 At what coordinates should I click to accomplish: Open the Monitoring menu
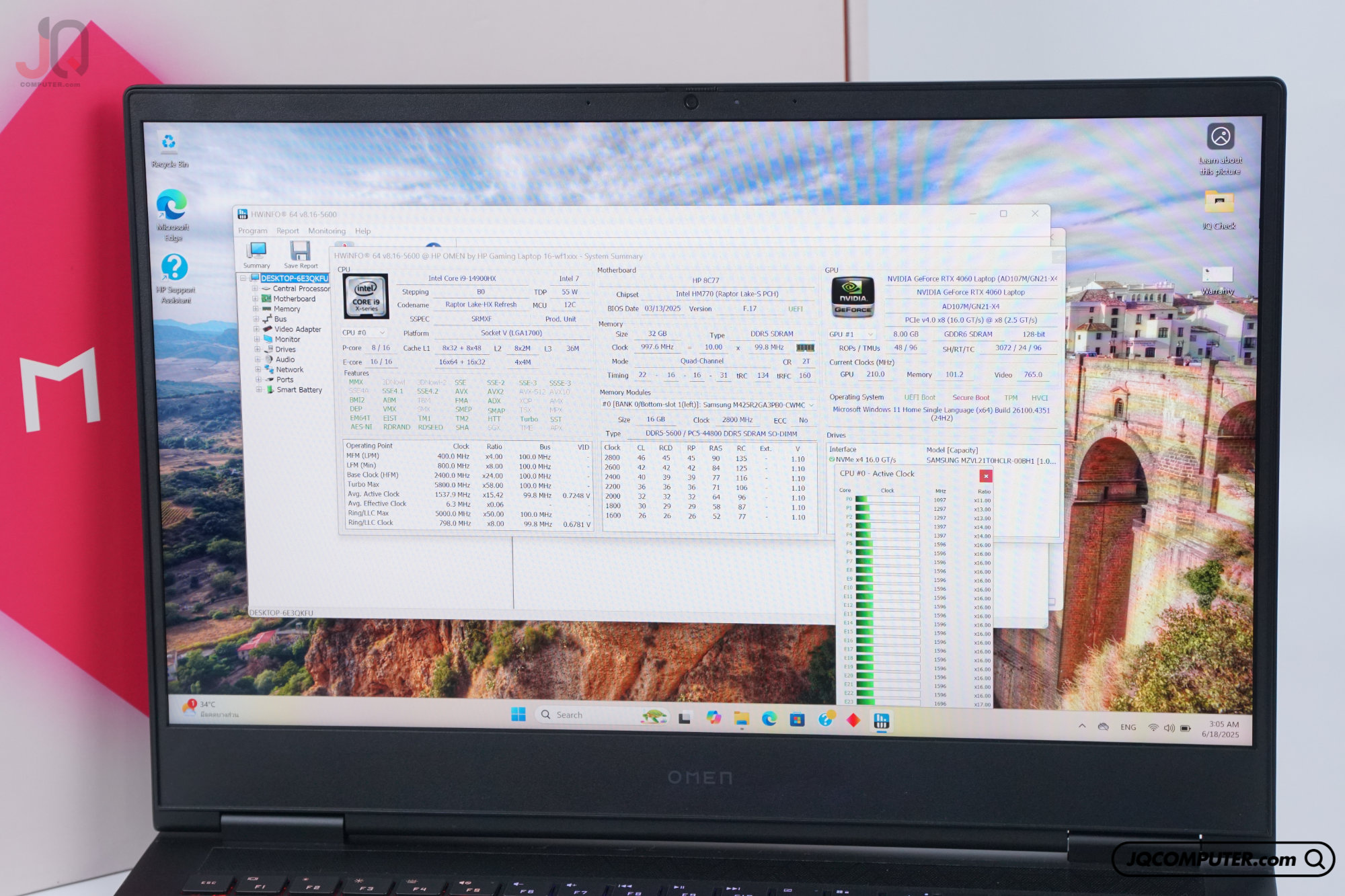(x=327, y=231)
